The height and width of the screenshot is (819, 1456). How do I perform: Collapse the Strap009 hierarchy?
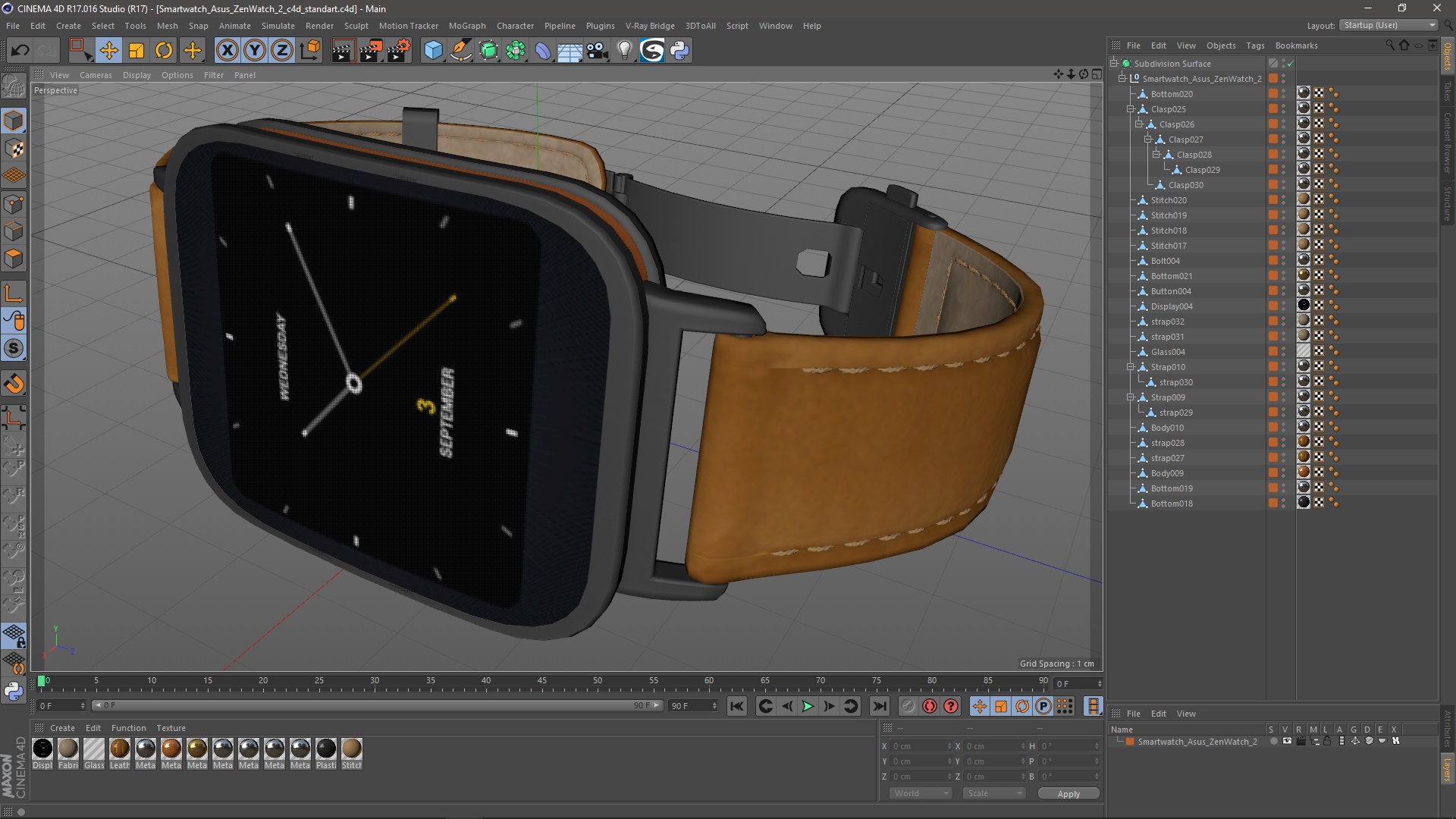click(1131, 397)
